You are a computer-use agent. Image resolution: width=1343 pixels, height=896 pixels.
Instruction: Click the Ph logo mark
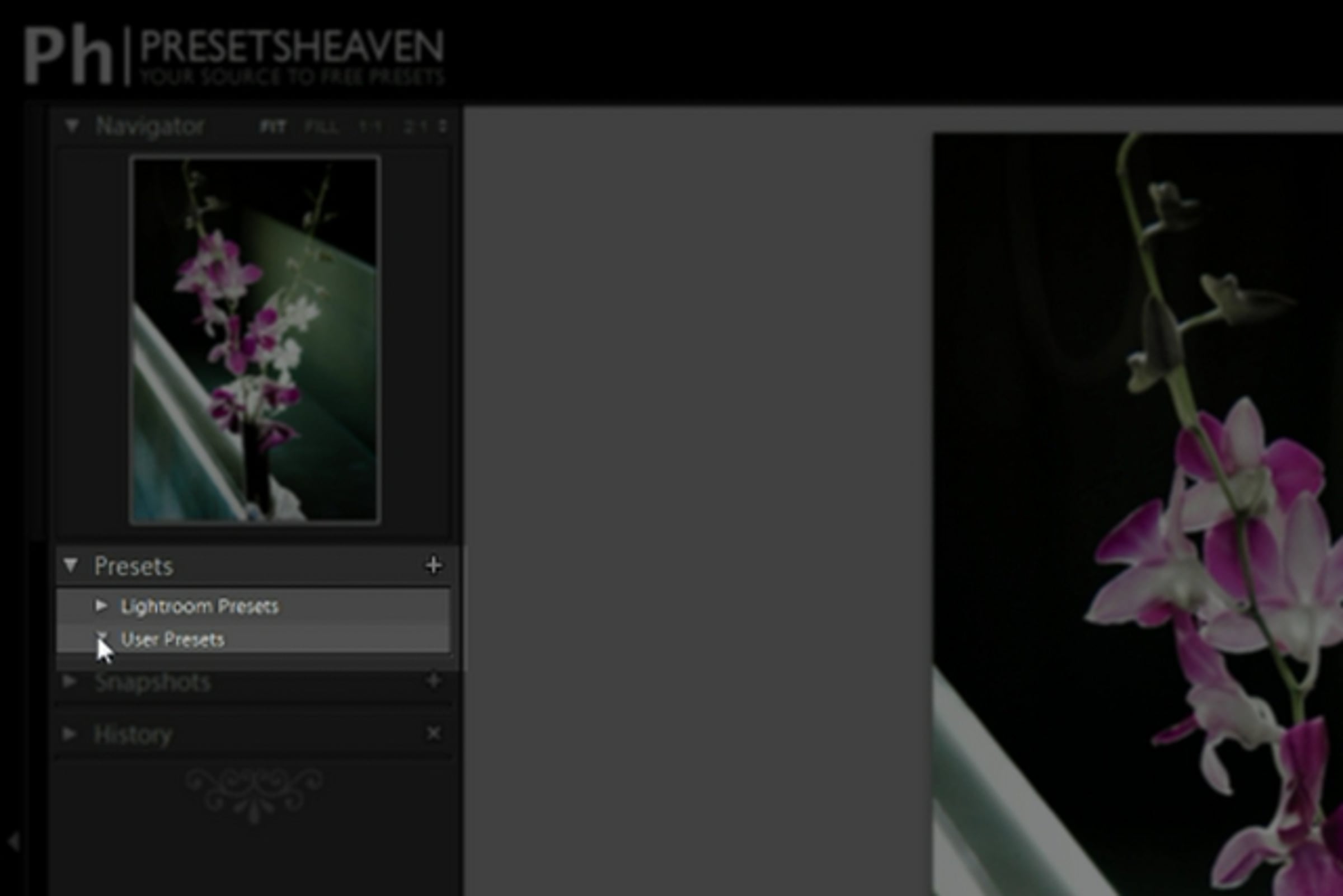pos(68,56)
